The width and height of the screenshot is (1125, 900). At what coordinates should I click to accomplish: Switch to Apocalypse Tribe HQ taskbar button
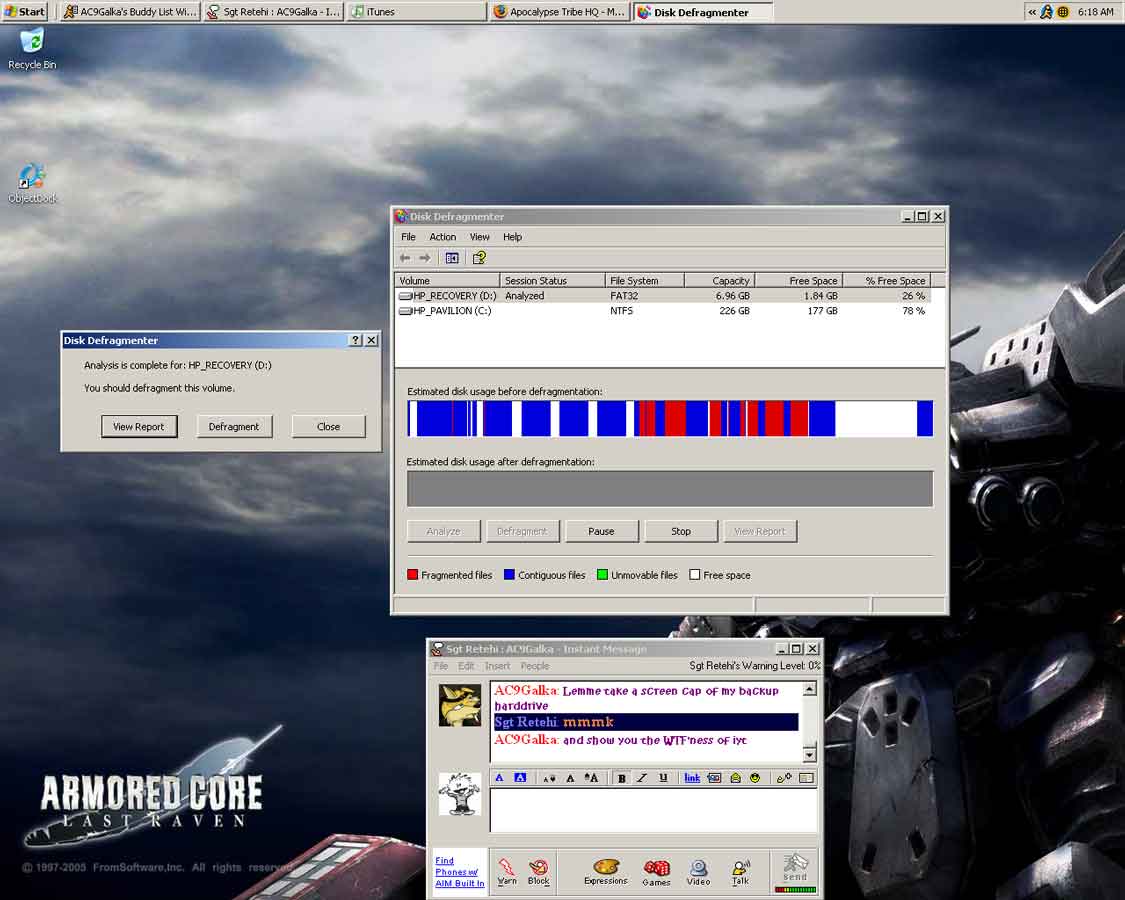point(560,11)
